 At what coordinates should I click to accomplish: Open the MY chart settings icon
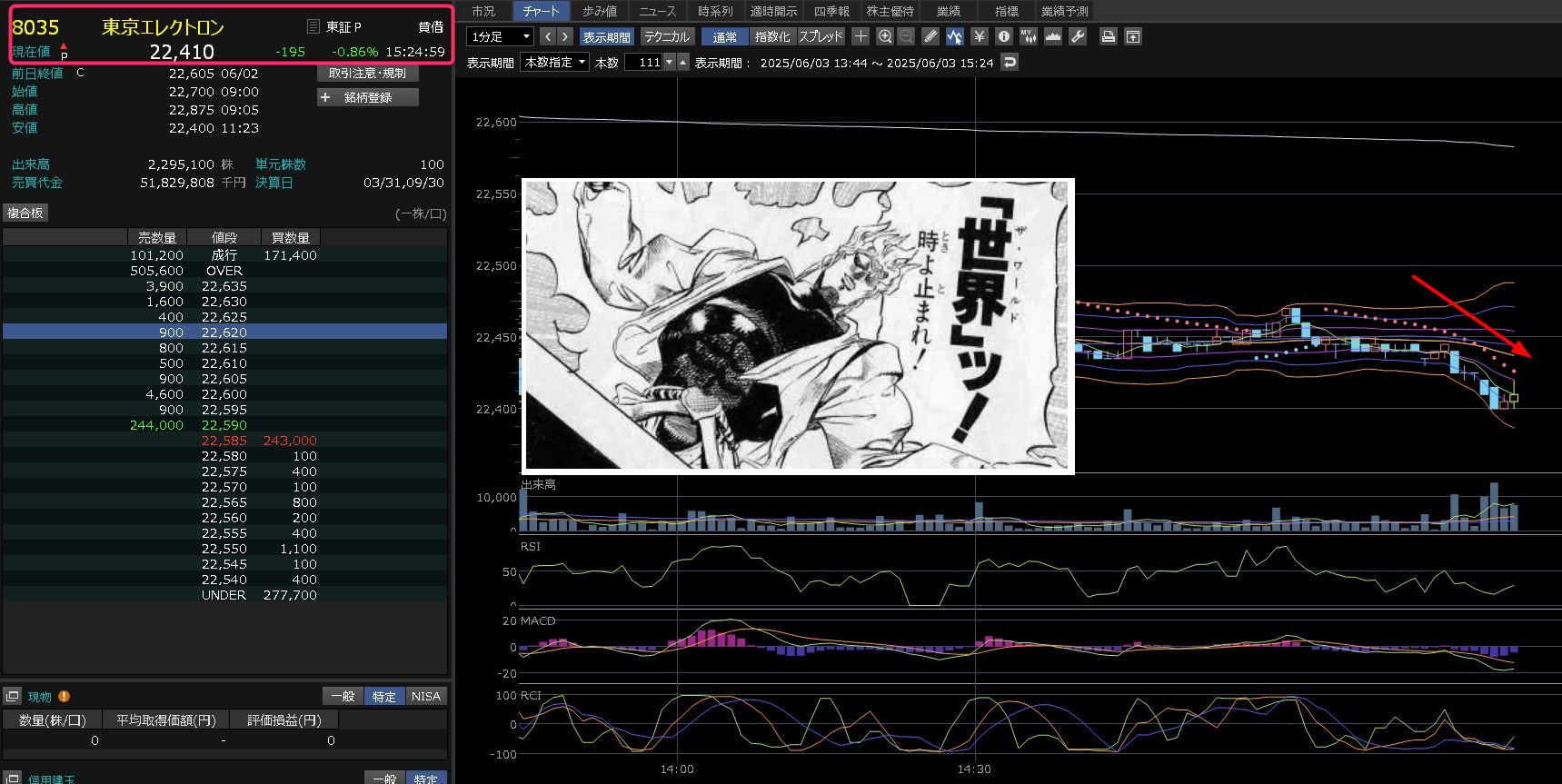point(1028,36)
